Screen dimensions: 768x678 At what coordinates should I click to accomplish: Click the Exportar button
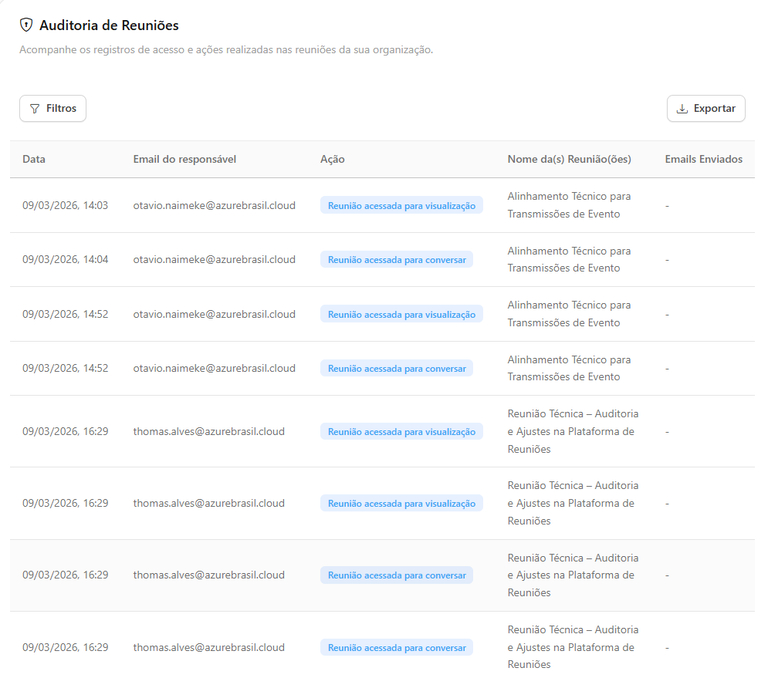(x=706, y=108)
